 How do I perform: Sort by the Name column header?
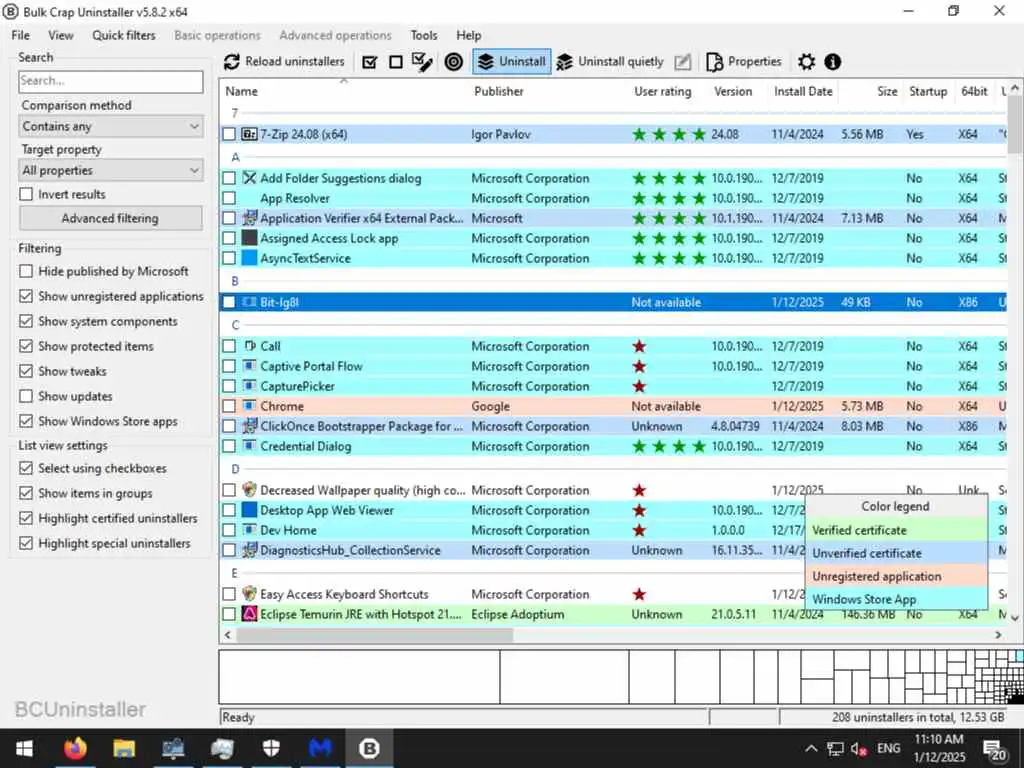point(242,91)
